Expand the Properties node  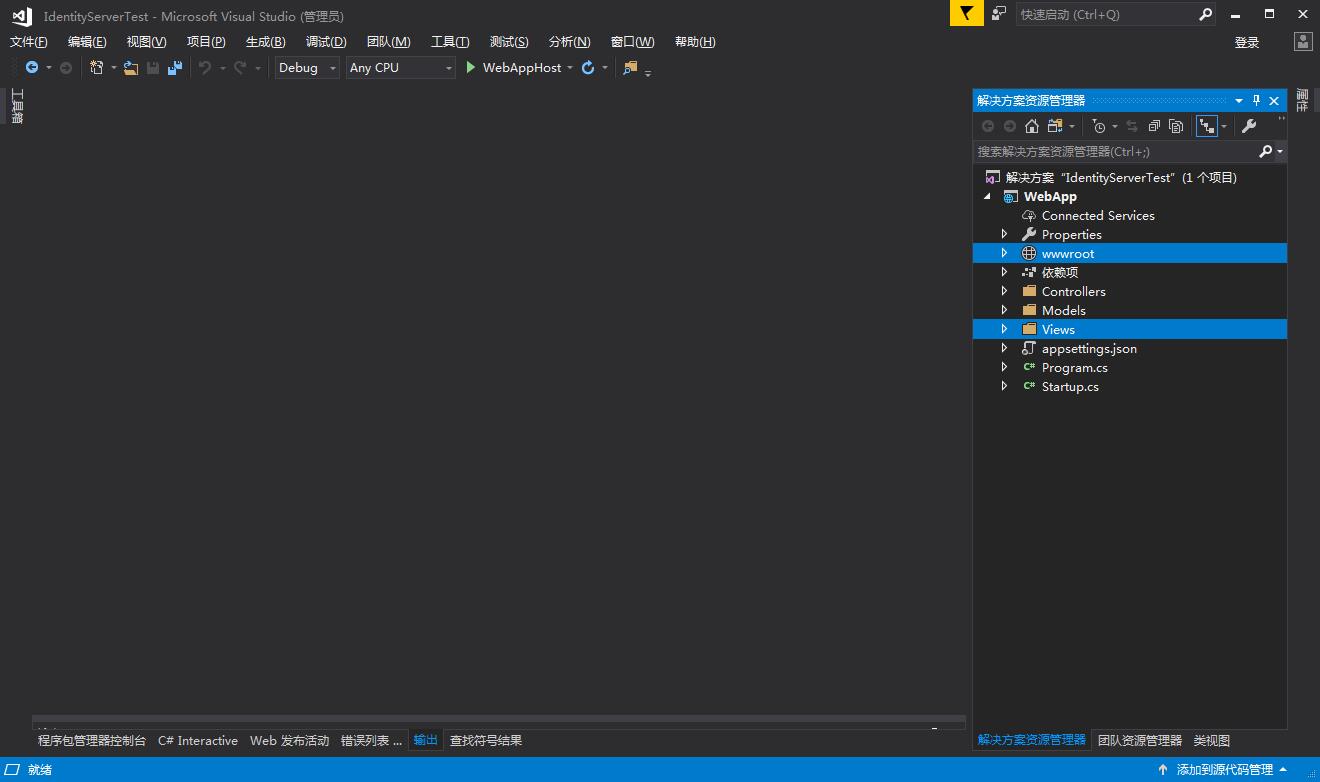[x=1005, y=235]
